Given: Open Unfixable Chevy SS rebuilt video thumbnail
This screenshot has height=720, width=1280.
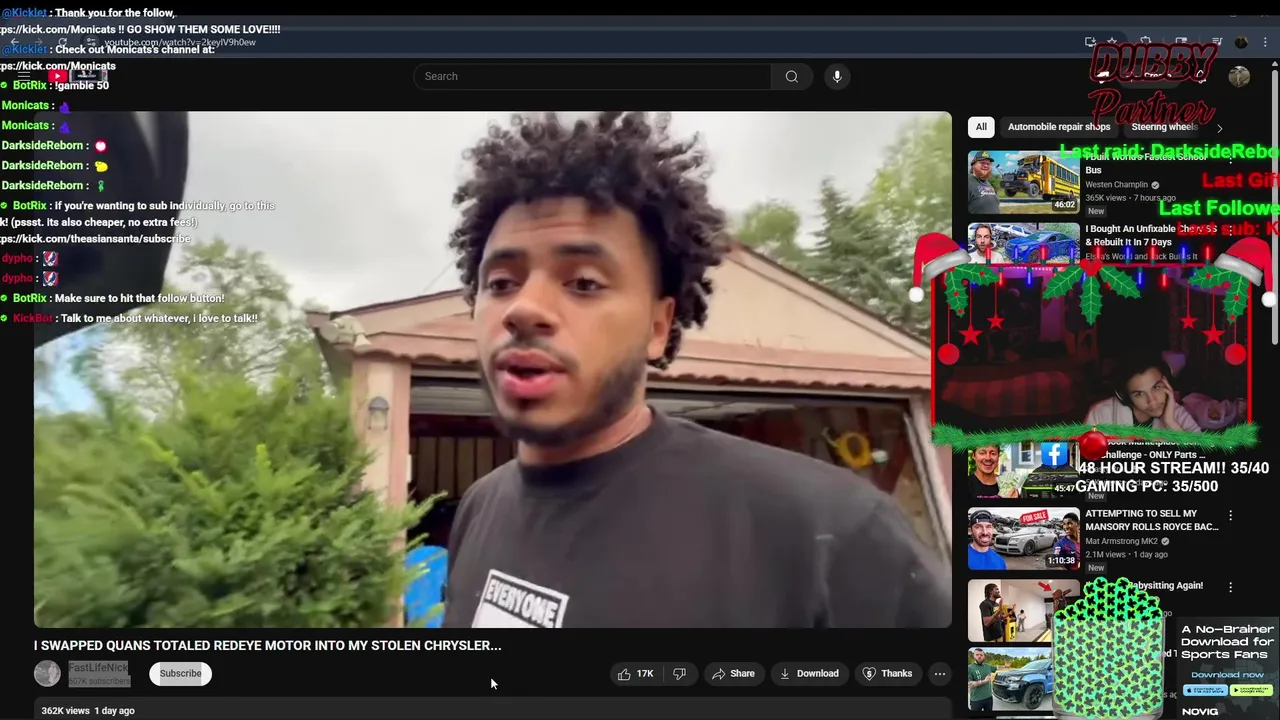Looking at the screenshot, I should point(1023,245).
